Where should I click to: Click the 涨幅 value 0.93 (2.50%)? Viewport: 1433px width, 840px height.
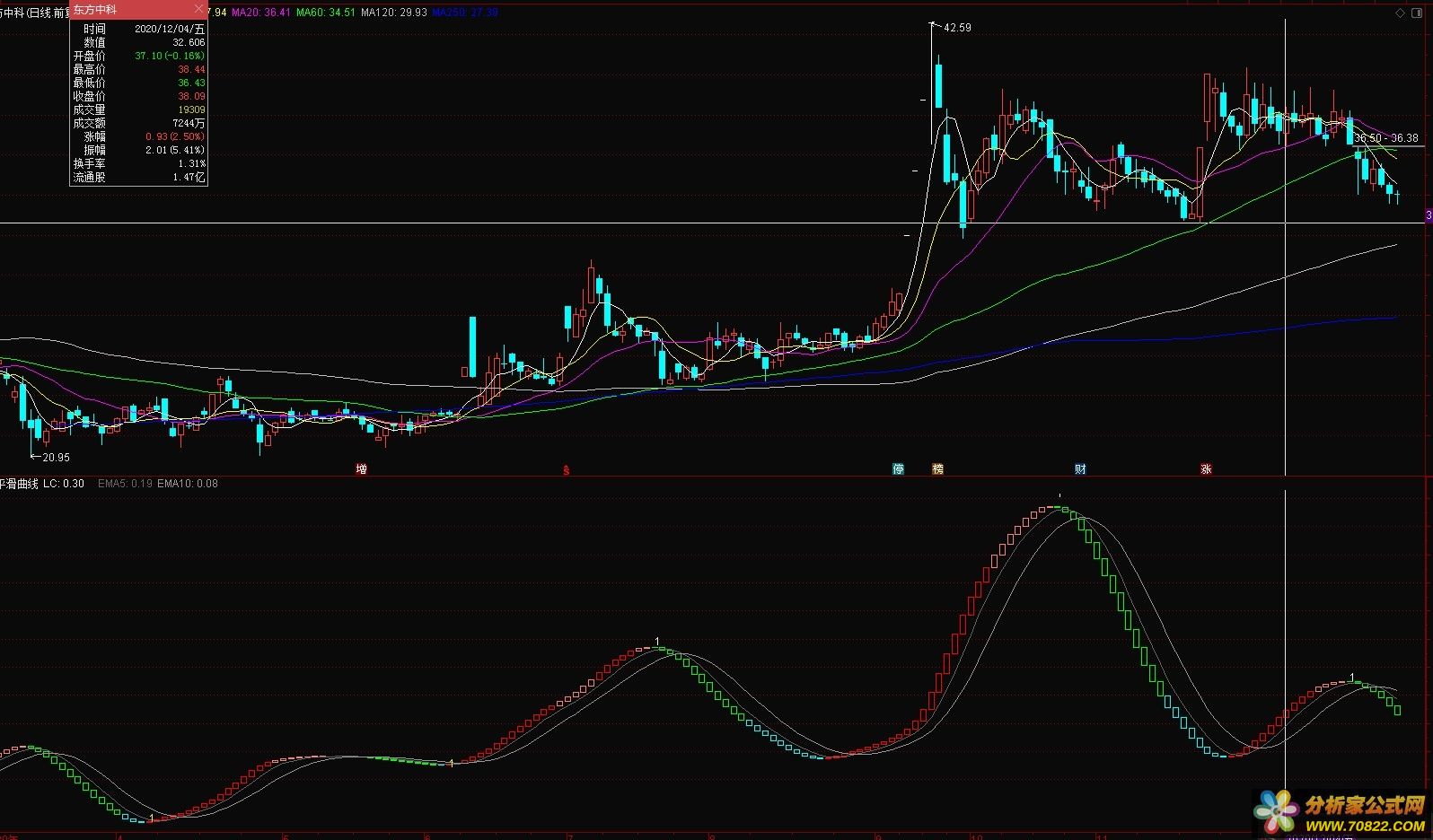pos(175,136)
